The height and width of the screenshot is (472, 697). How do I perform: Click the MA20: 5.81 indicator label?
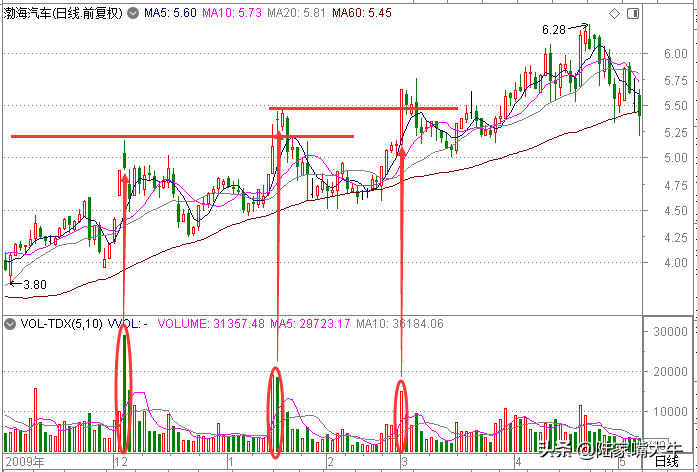[x=296, y=13]
